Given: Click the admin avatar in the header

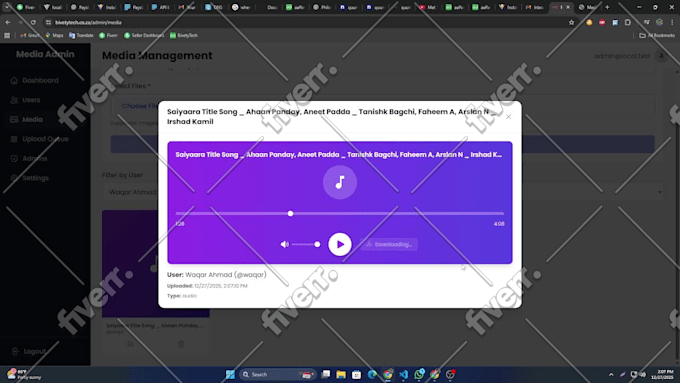Looking at the screenshot, I should [661, 56].
